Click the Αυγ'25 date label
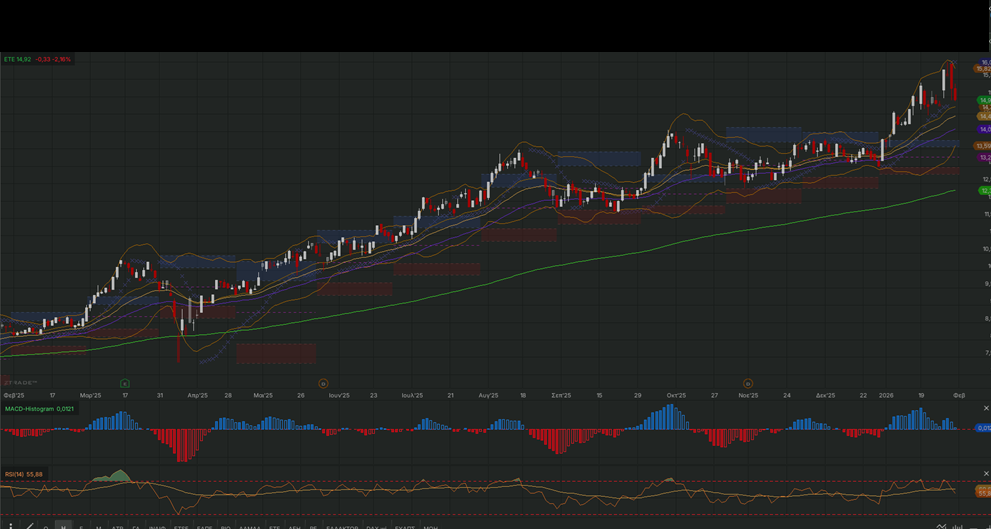 click(489, 396)
